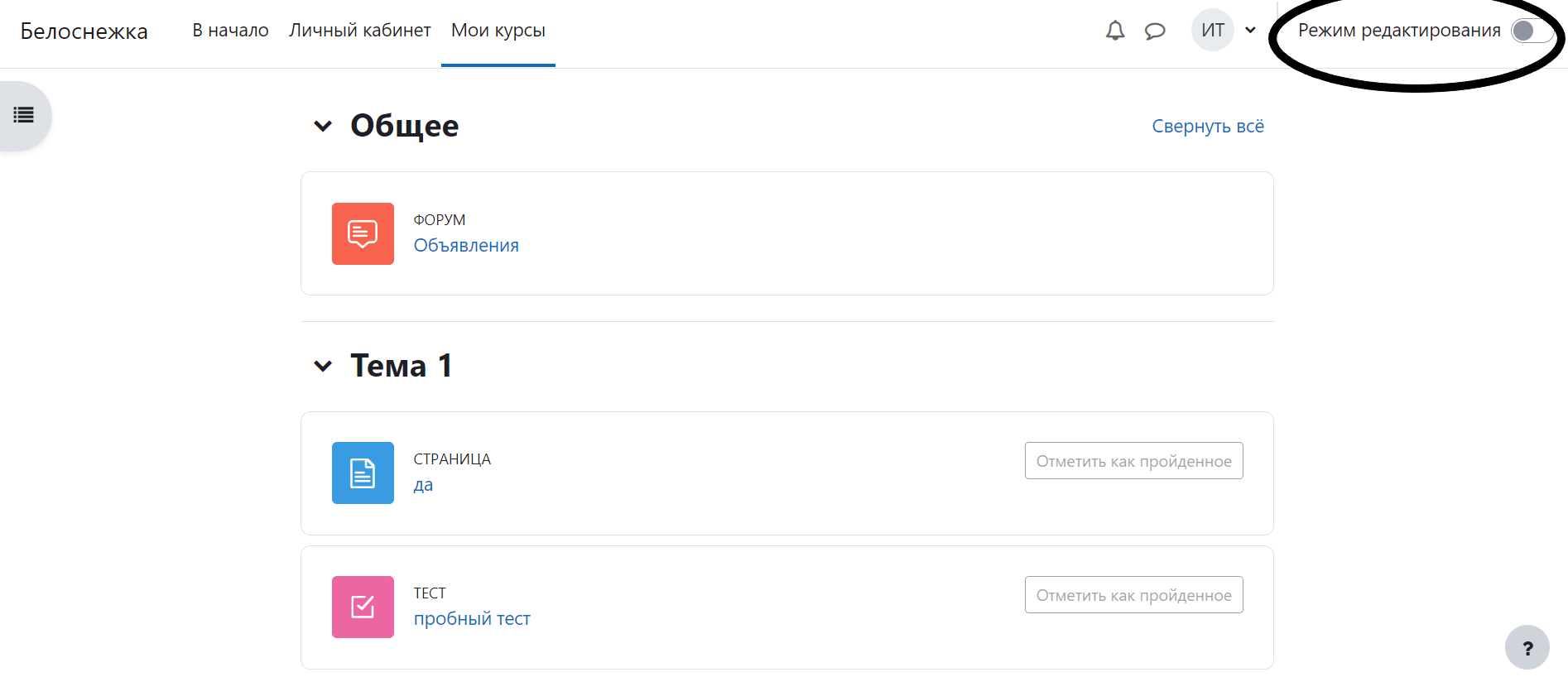Select the Мои курсы tab
Screen dimensions: 1568x677
498,31
